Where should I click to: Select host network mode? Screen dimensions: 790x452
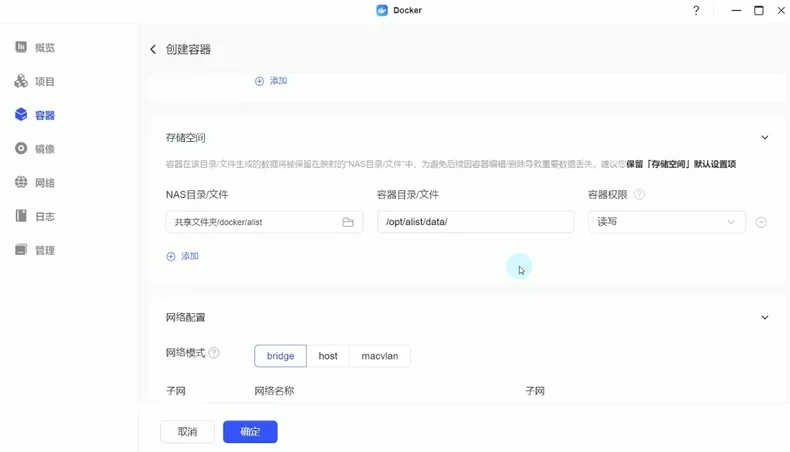328,356
